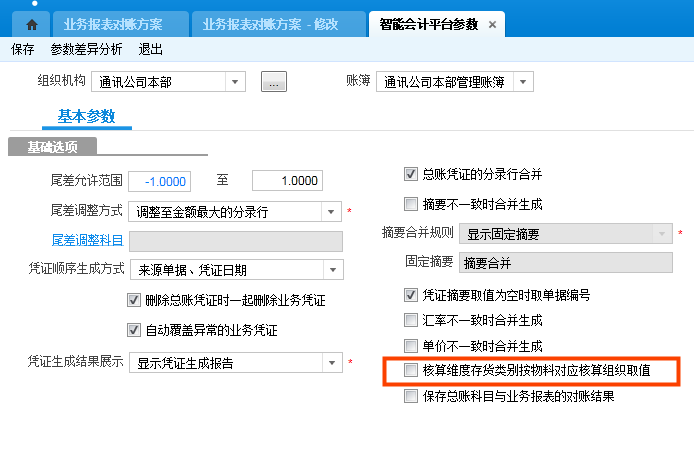Close the 智能会计平台参数 tab
694x470 pixels.
(x=492, y=24)
